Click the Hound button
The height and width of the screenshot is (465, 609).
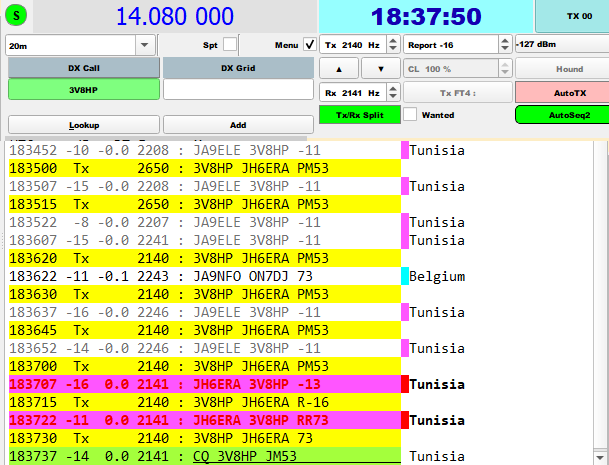click(562, 69)
